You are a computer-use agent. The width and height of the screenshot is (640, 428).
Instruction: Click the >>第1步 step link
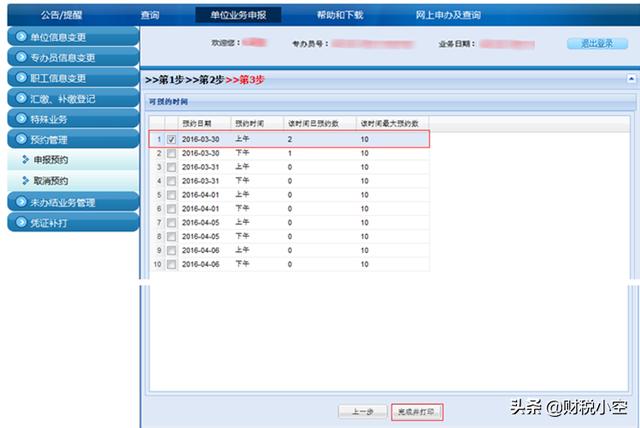[x=164, y=80]
